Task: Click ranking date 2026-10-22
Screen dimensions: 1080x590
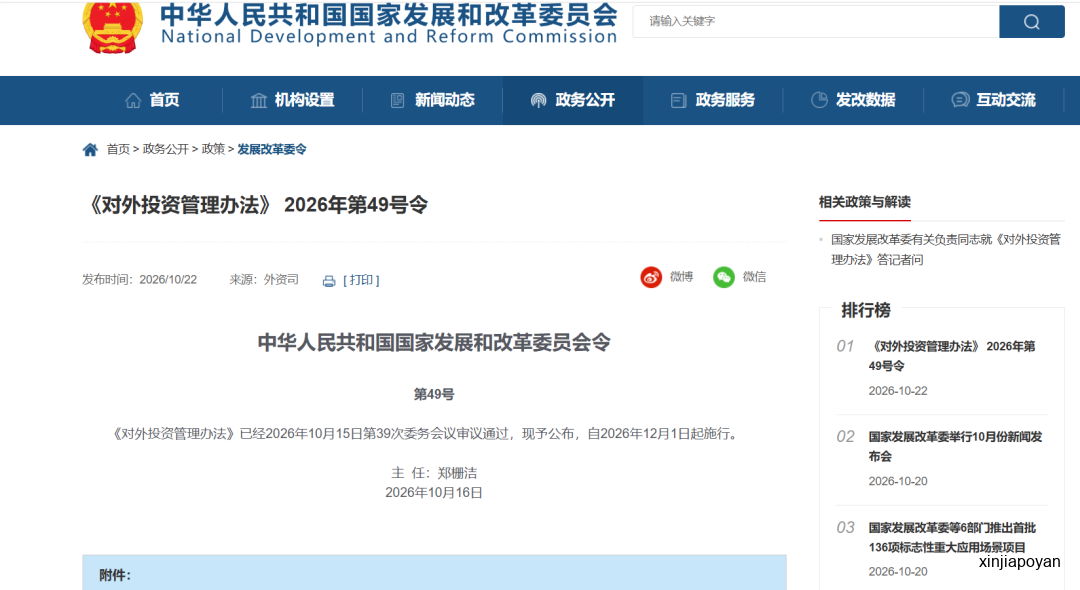Action: tap(897, 391)
